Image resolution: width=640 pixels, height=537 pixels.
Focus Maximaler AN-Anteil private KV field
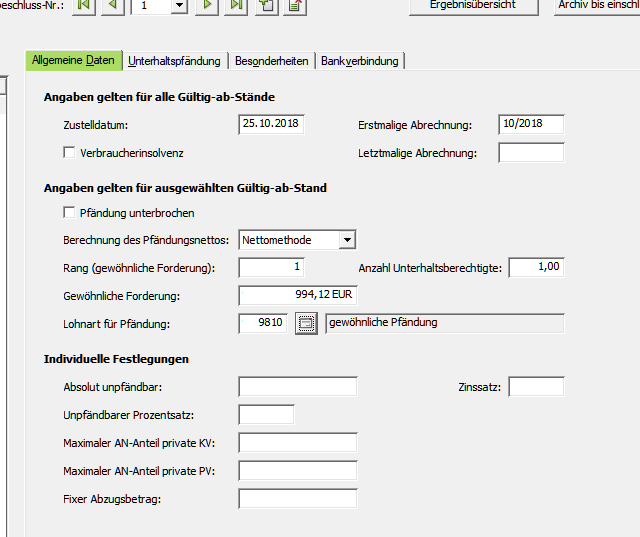click(298, 443)
